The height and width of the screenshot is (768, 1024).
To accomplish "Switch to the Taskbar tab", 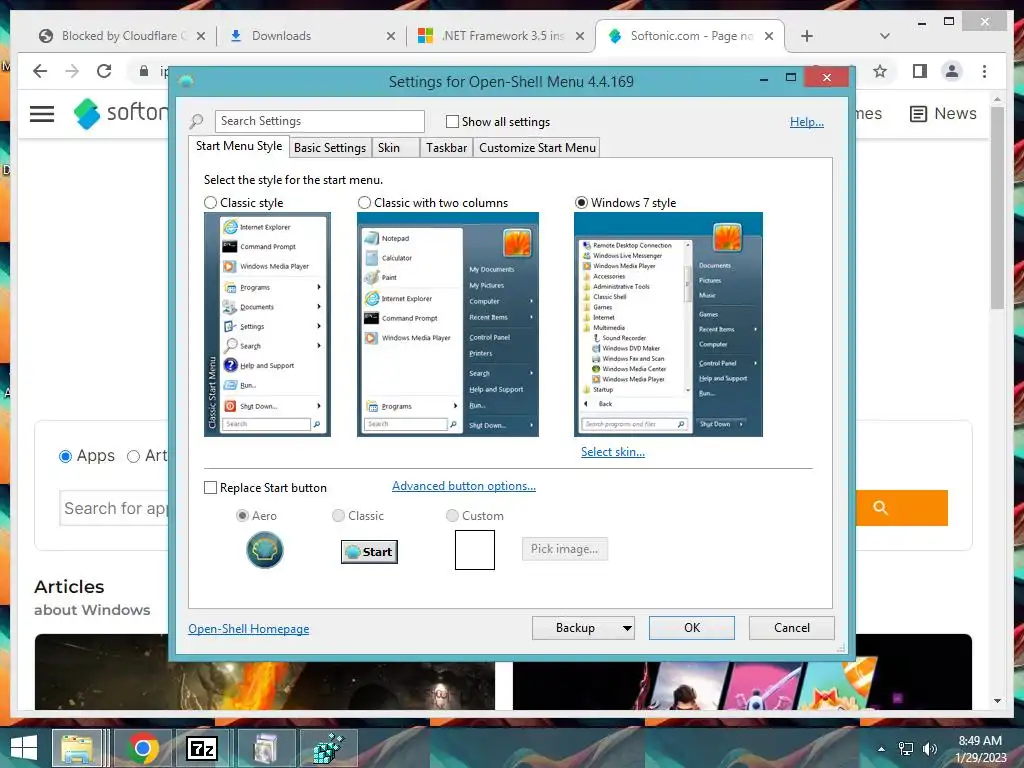I will 446,148.
